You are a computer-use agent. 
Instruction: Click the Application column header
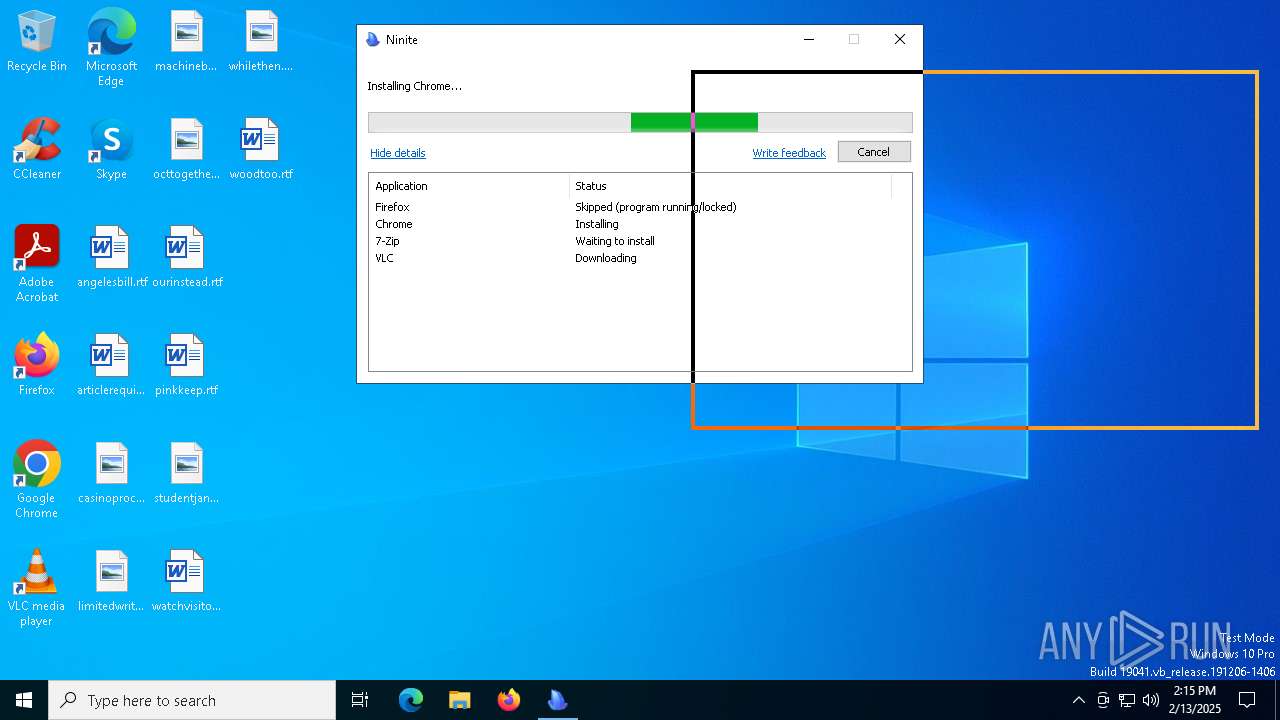pyautogui.click(x=469, y=186)
